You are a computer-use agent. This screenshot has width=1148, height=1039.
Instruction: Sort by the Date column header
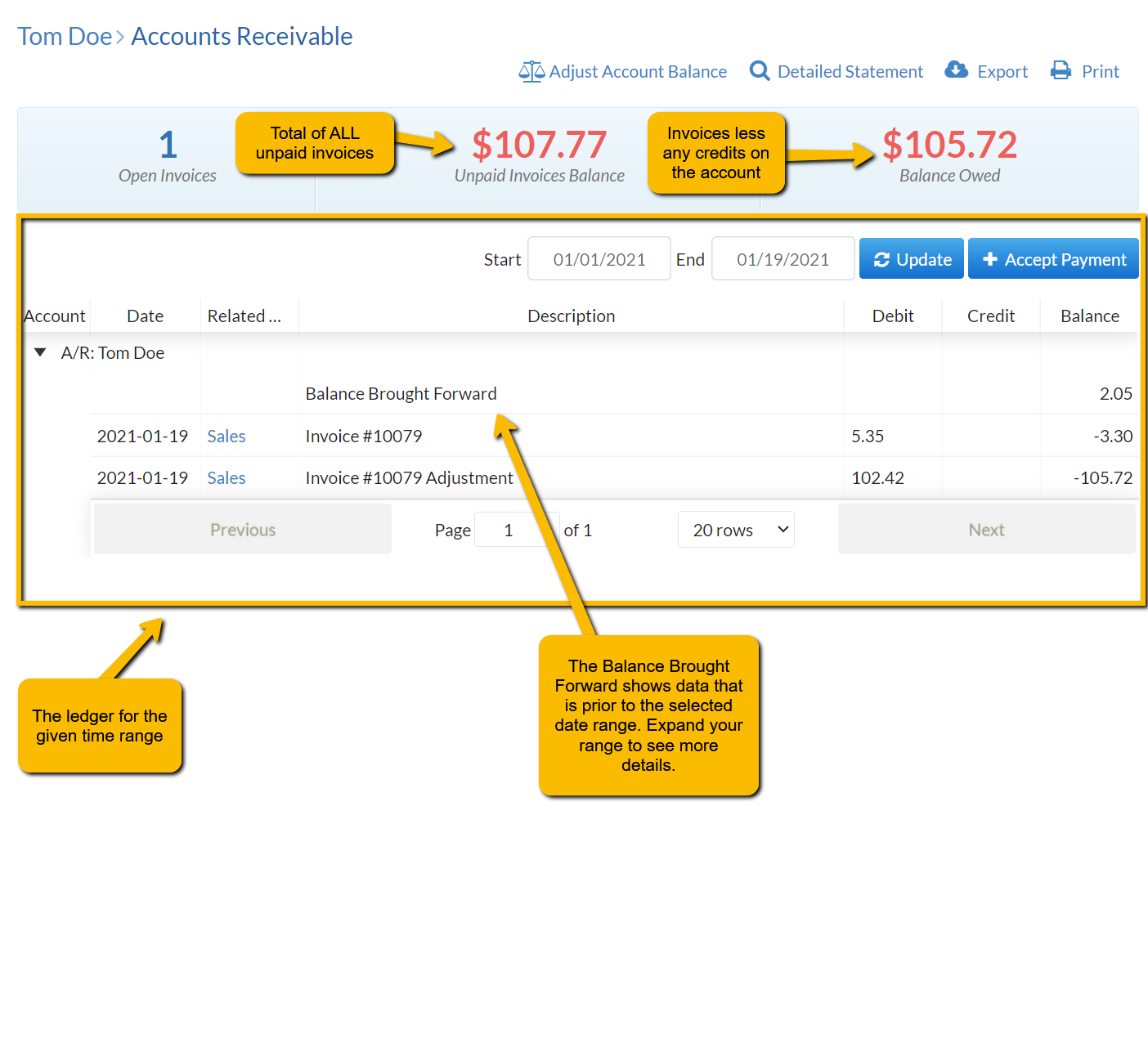click(146, 316)
